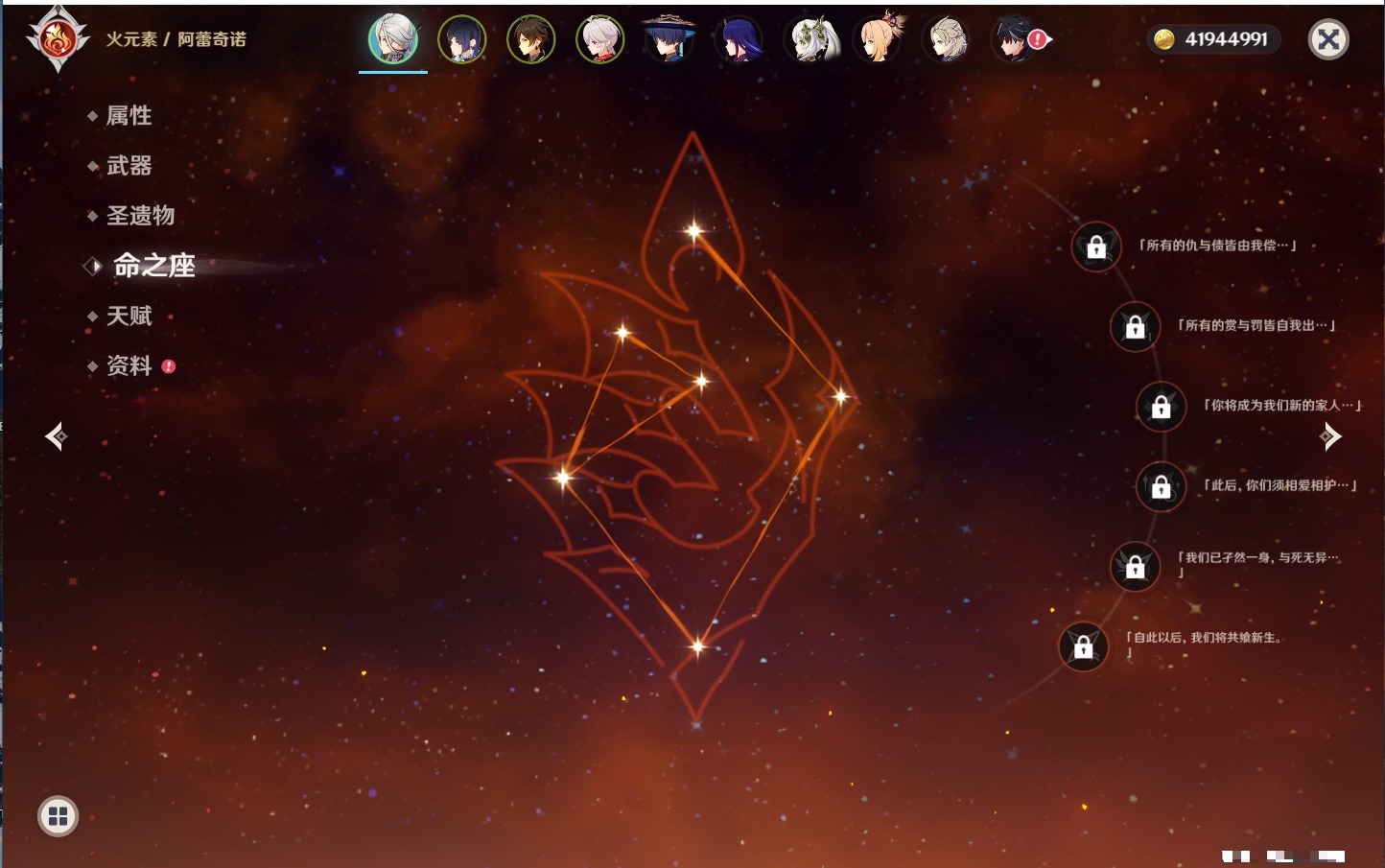Viewport: 1385px width, 868px height.
Task: Open the 武器 weapon tab
Action: point(129,166)
